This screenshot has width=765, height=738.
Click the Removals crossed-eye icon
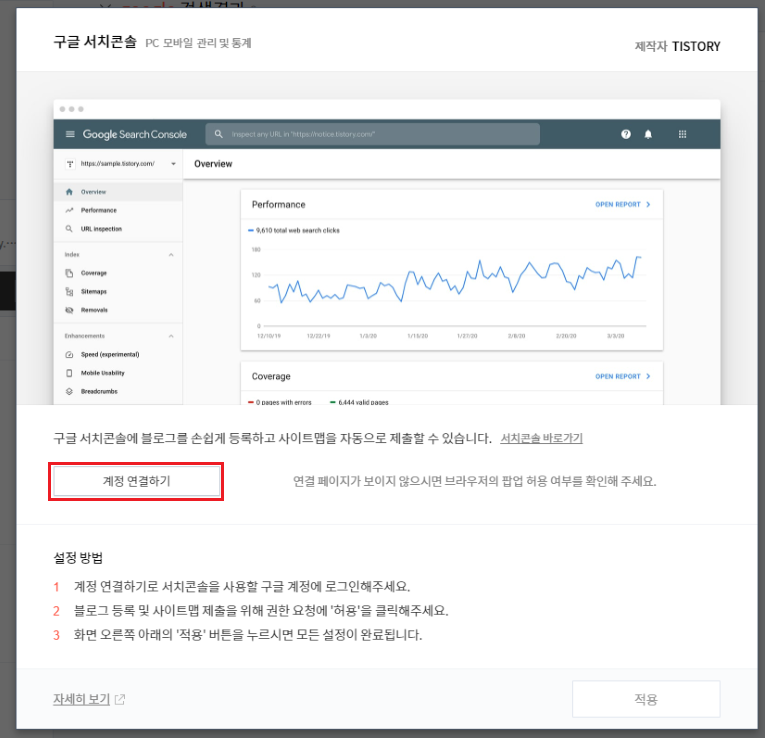pyautogui.click(x=69, y=310)
